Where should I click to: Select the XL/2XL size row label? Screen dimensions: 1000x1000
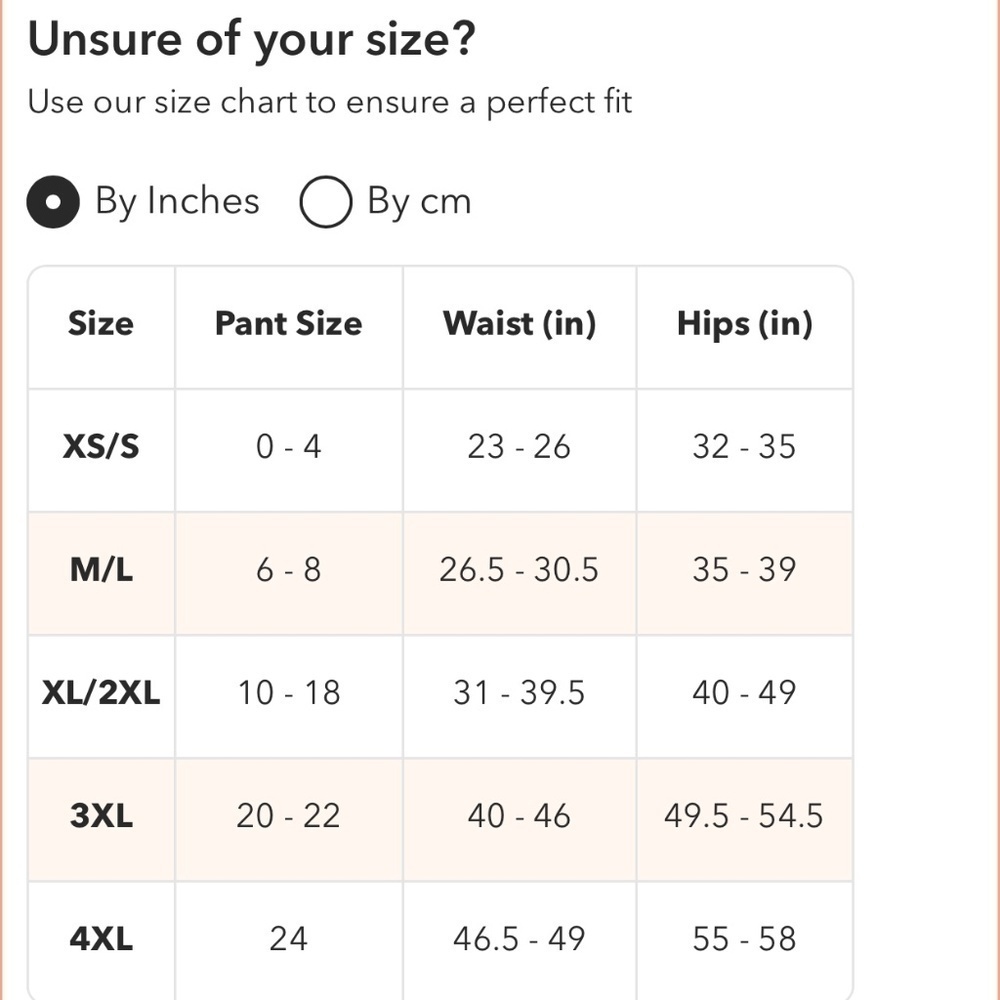click(x=101, y=692)
